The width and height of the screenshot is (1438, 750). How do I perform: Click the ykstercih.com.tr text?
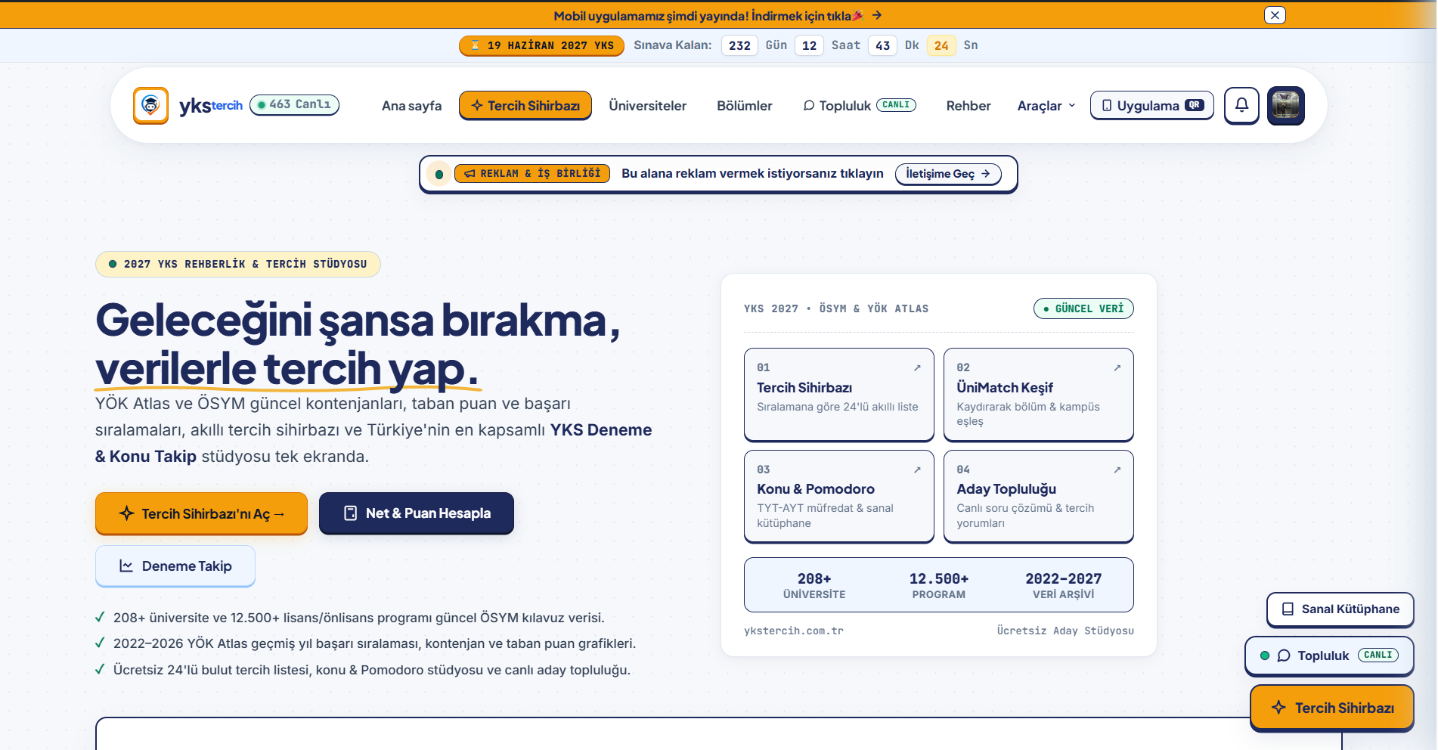(794, 631)
